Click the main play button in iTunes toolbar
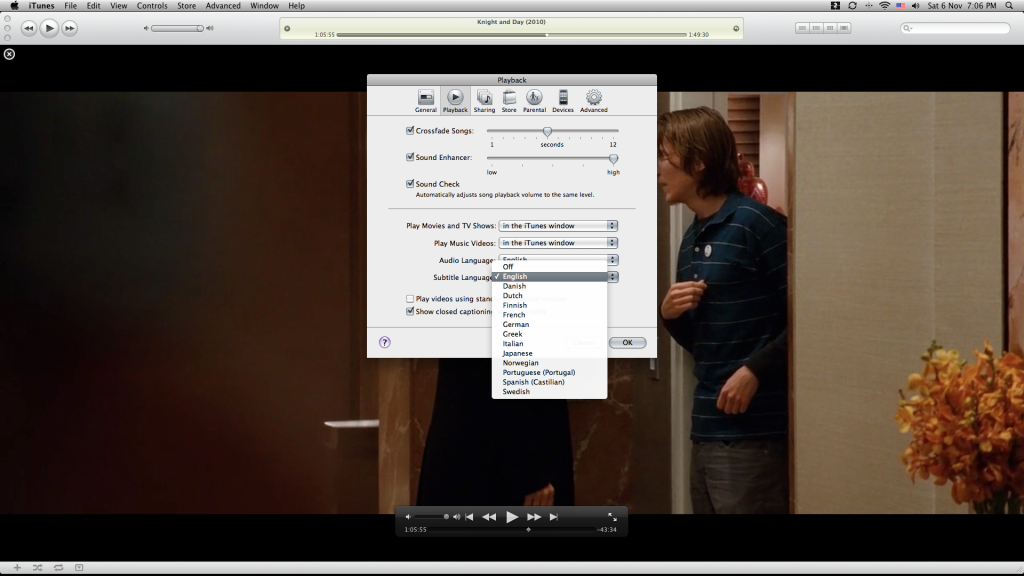1024x576 pixels. (49, 28)
